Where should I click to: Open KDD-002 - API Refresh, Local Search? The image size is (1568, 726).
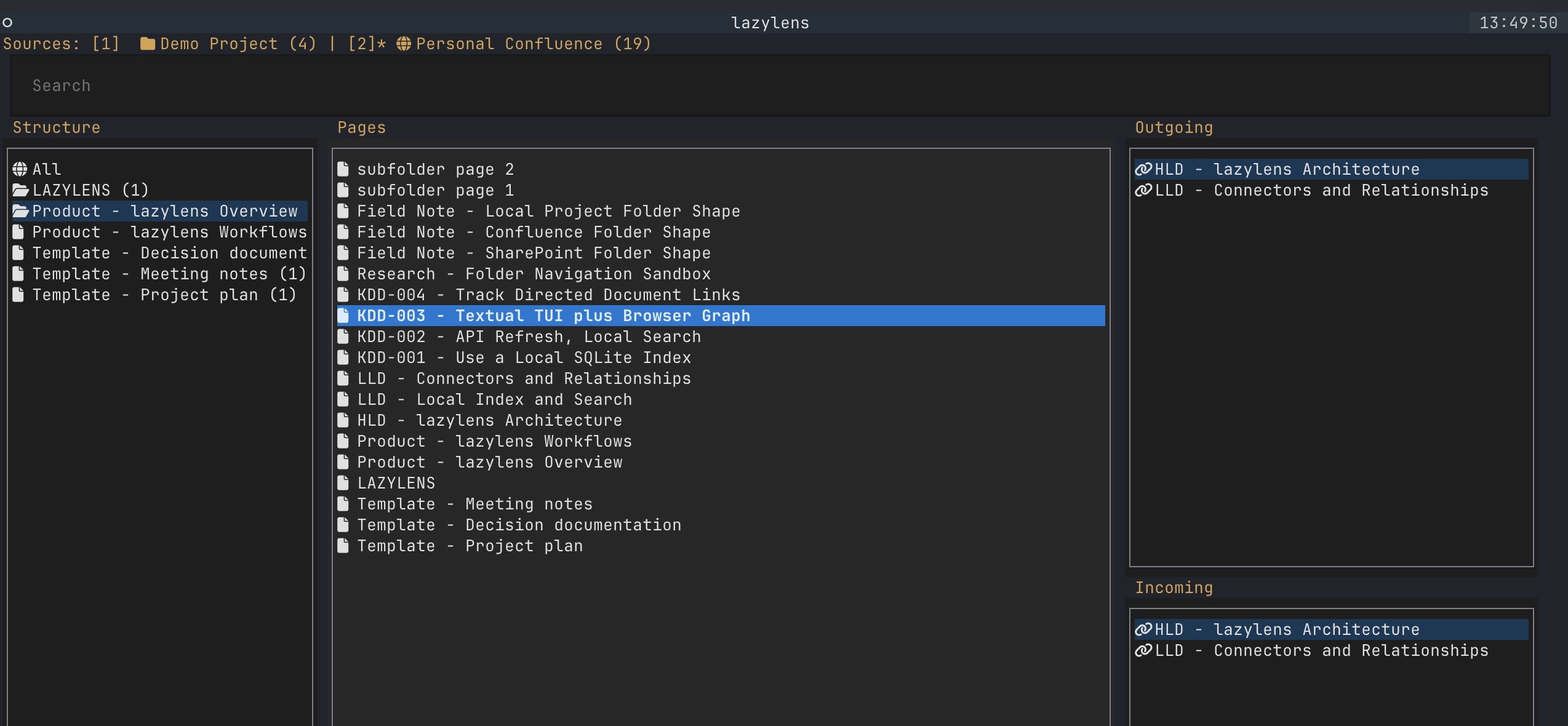pyautogui.click(x=721, y=337)
